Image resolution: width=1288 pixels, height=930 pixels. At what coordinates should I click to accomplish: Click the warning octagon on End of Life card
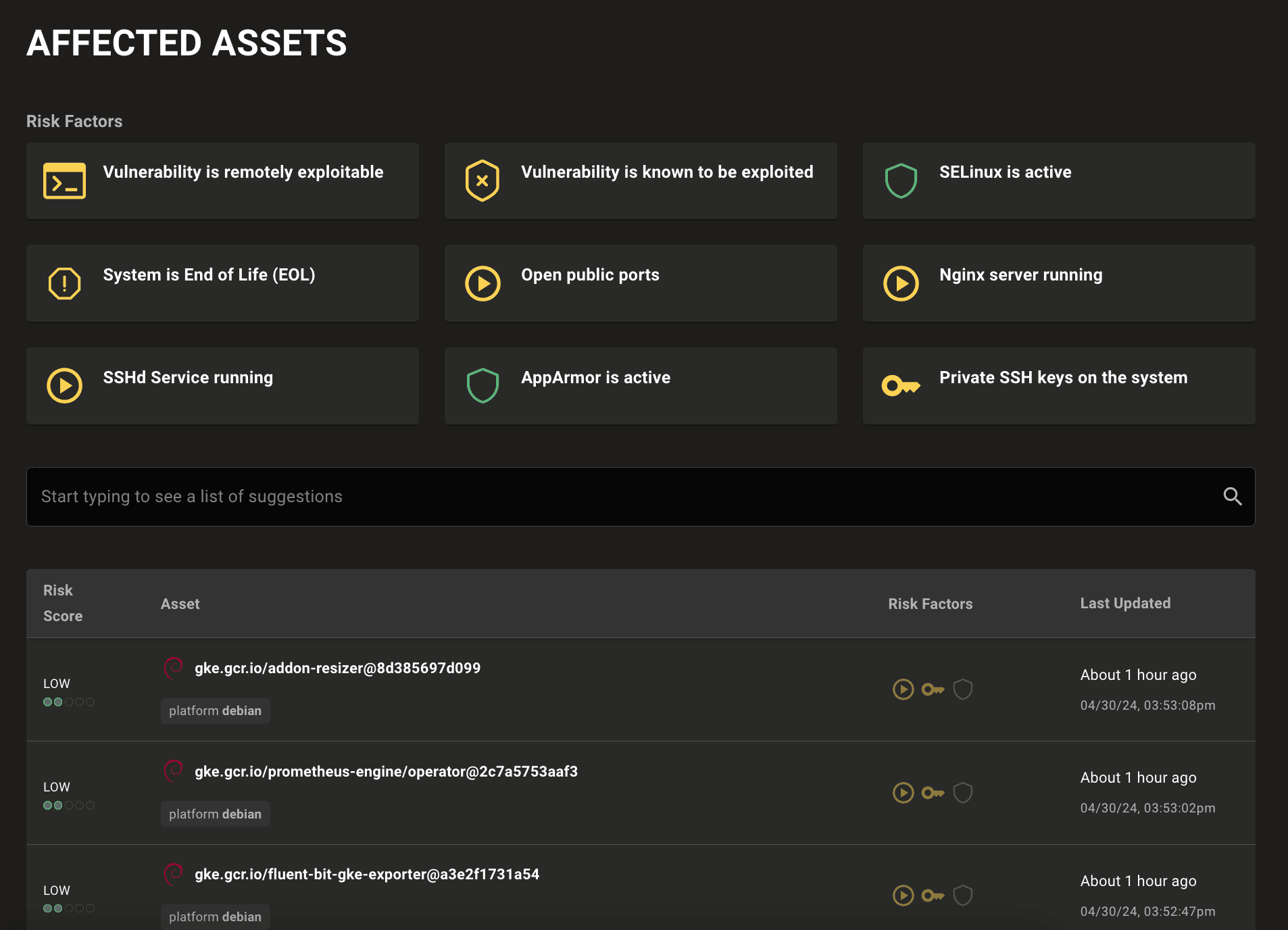click(x=64, y=283)
